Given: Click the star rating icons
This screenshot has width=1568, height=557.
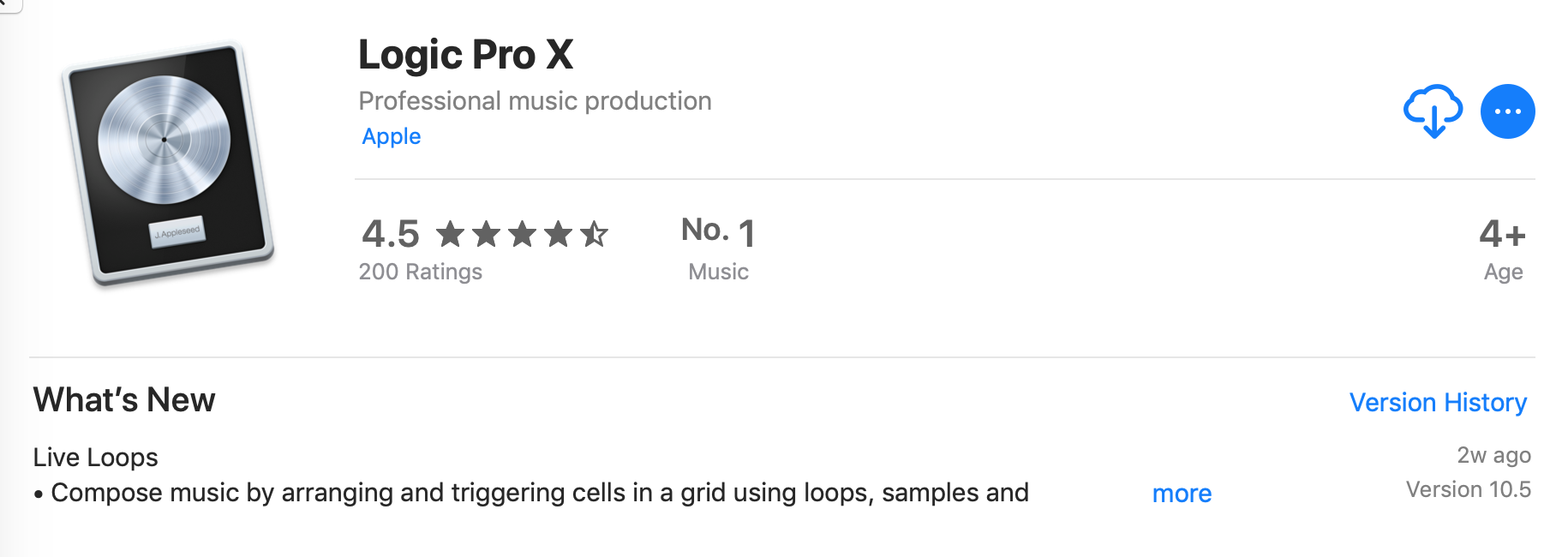Looking at the screenshot, I should [522, 233].
